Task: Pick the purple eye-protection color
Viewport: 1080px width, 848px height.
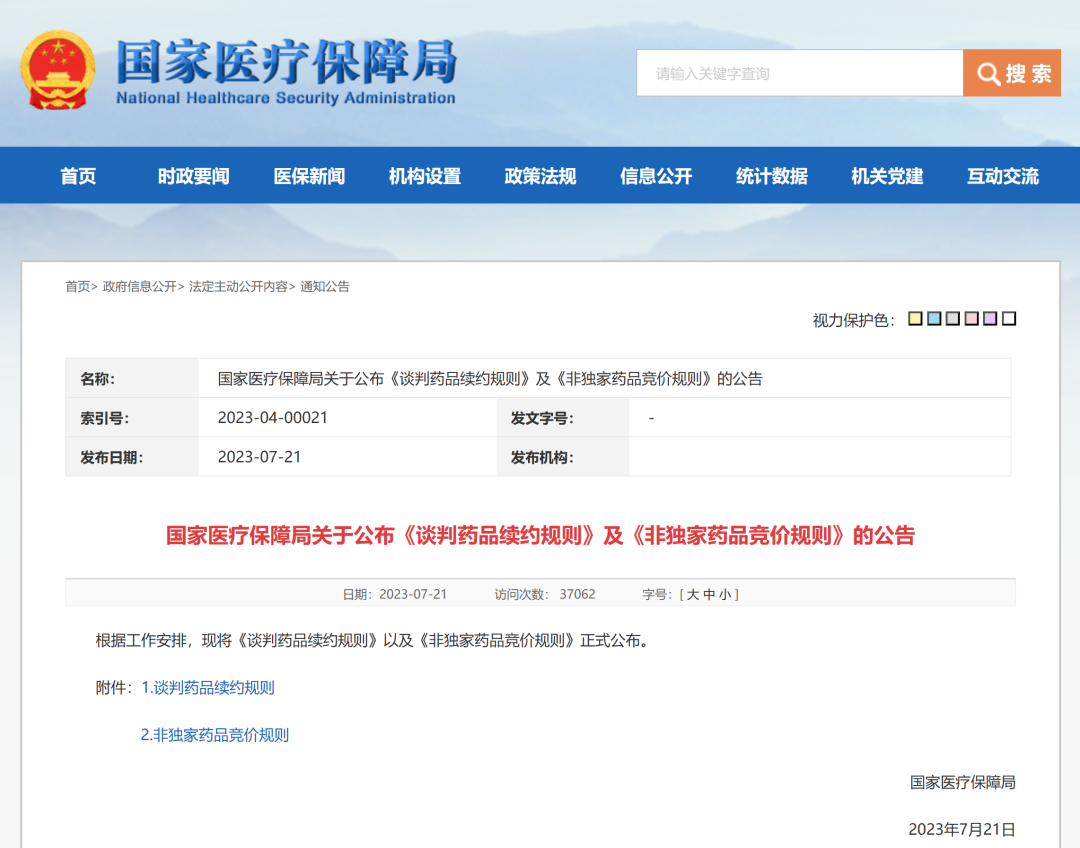Action: pos(990,318)
